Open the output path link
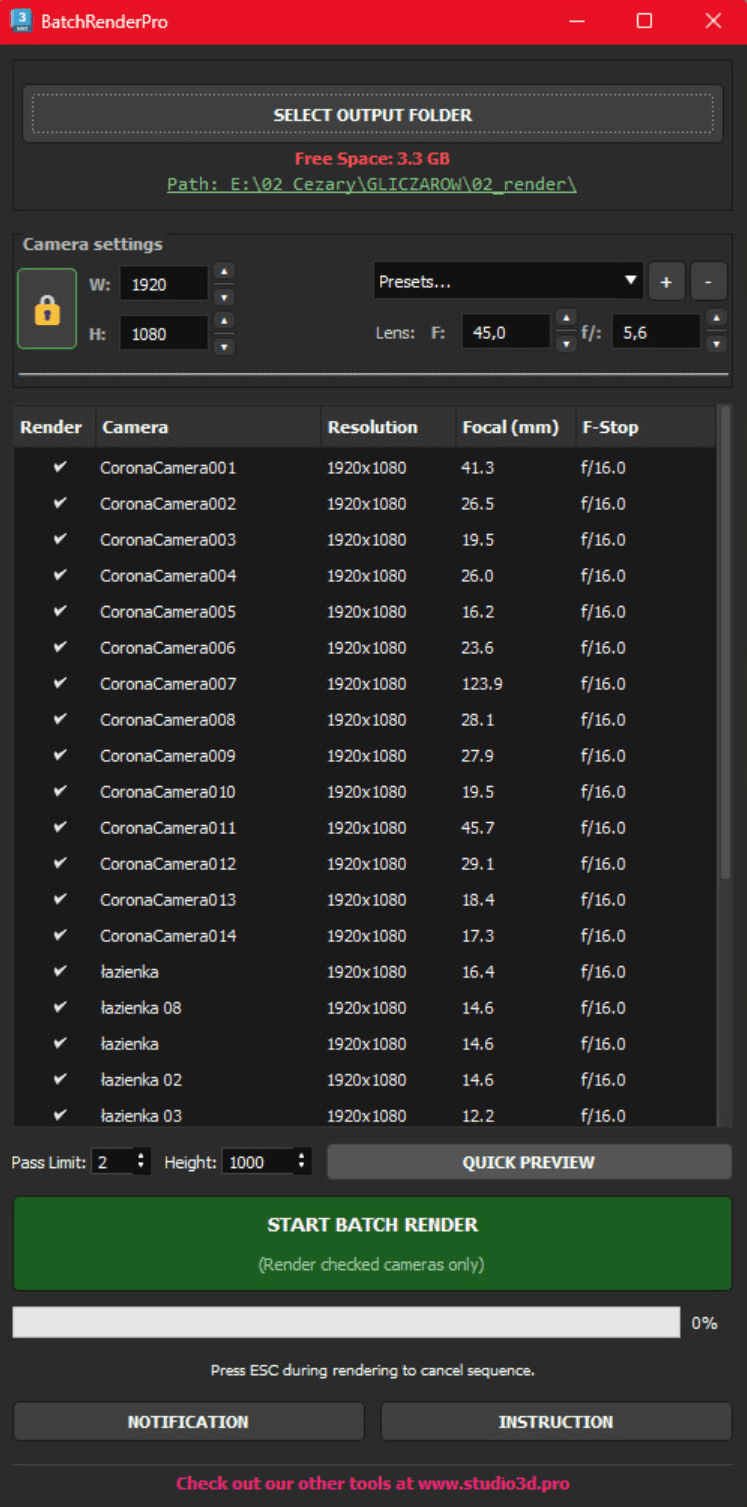Image resolution: width=747 pixels, height=1507 pixels. point(372,184)
